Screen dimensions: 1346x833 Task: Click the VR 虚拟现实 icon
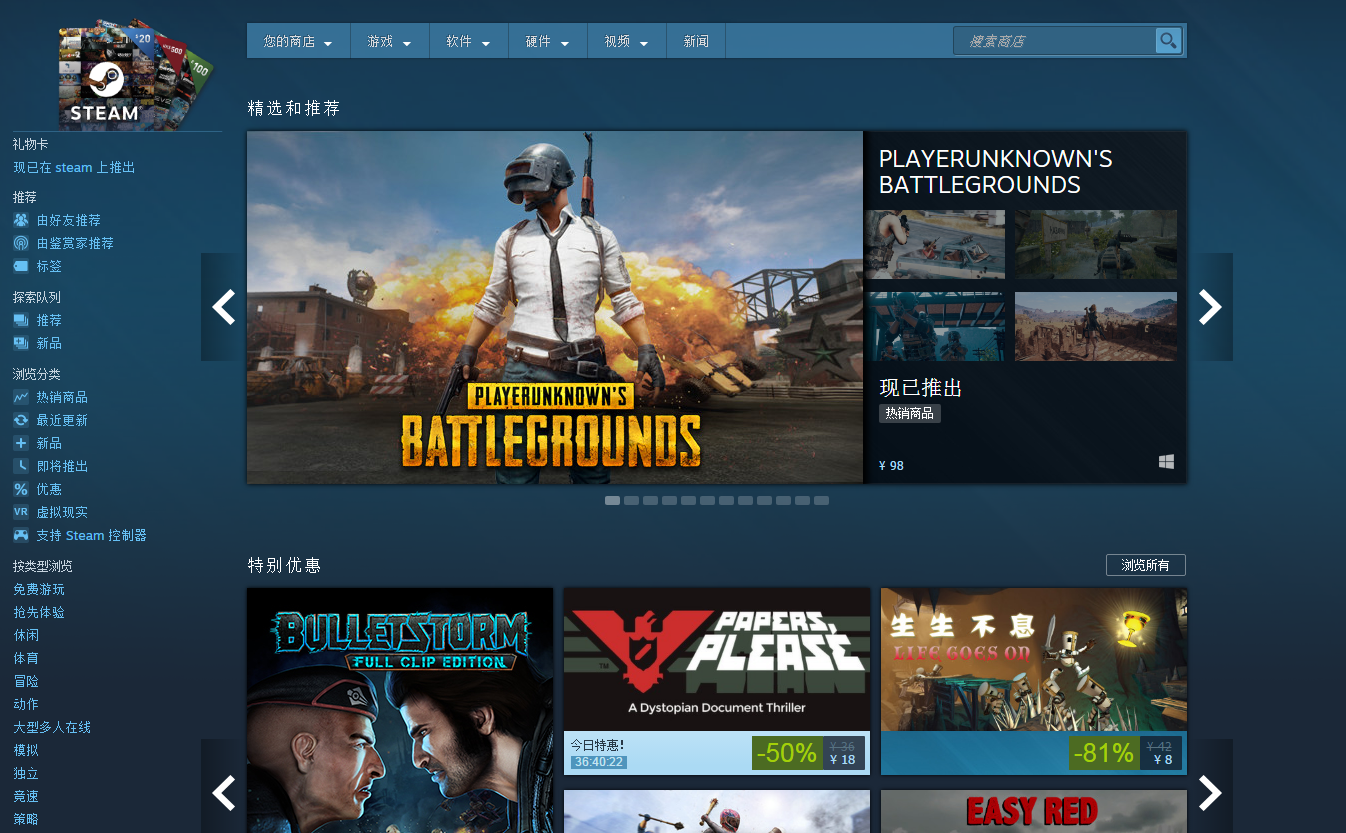[x=21, y=512]
